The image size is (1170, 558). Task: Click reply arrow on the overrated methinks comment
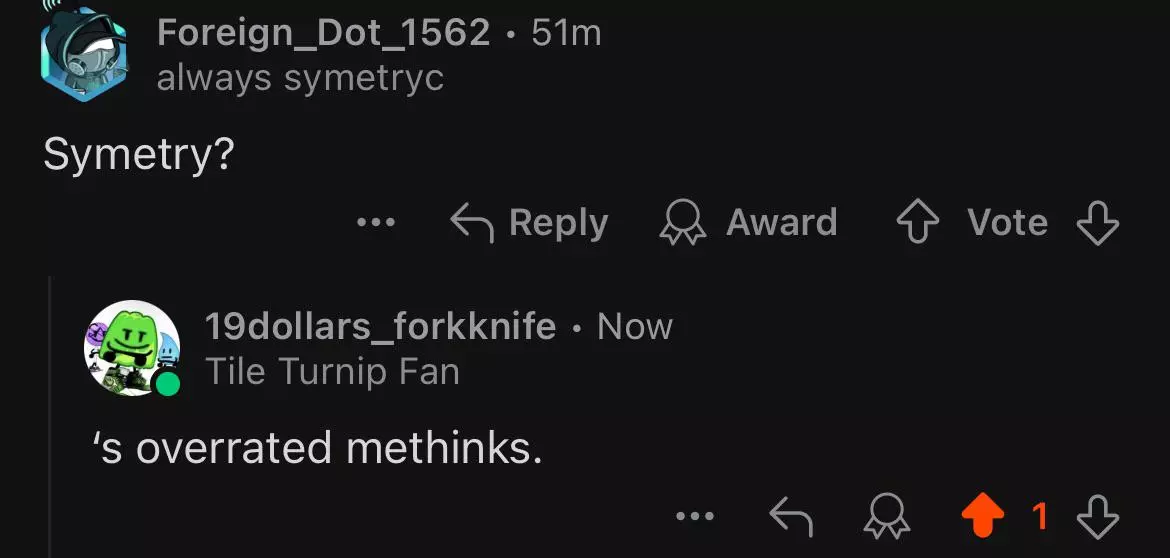[x=791, y=516]
